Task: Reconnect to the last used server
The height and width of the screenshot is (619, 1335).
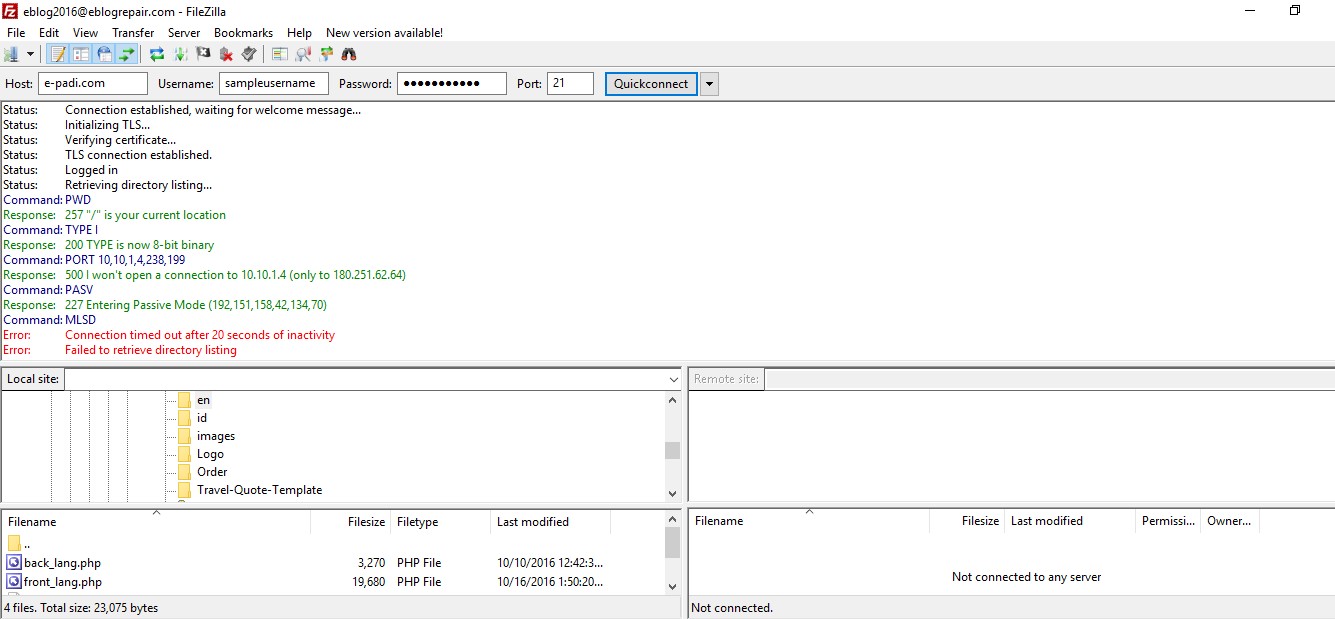Action: (x=249, y=54)
